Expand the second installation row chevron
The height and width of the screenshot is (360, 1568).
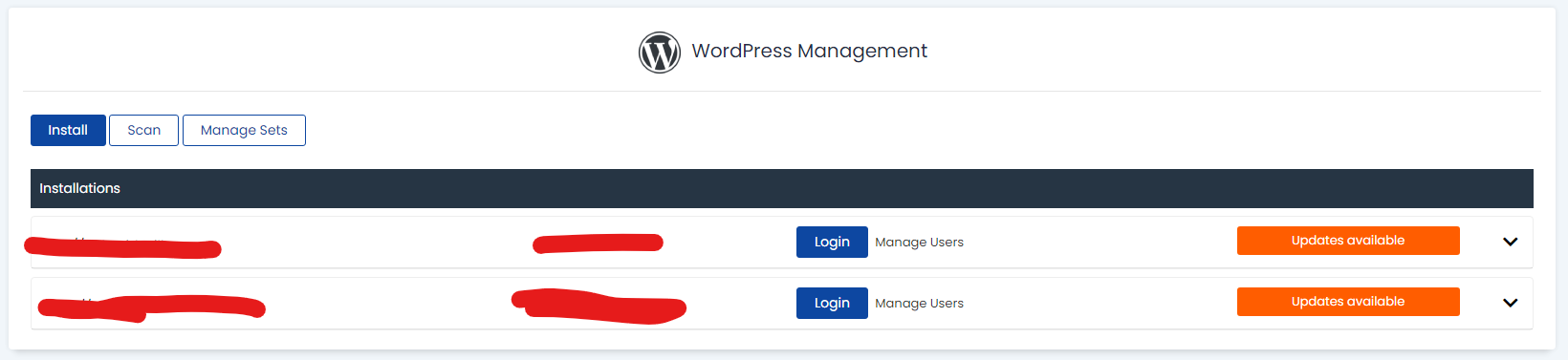1511,303
